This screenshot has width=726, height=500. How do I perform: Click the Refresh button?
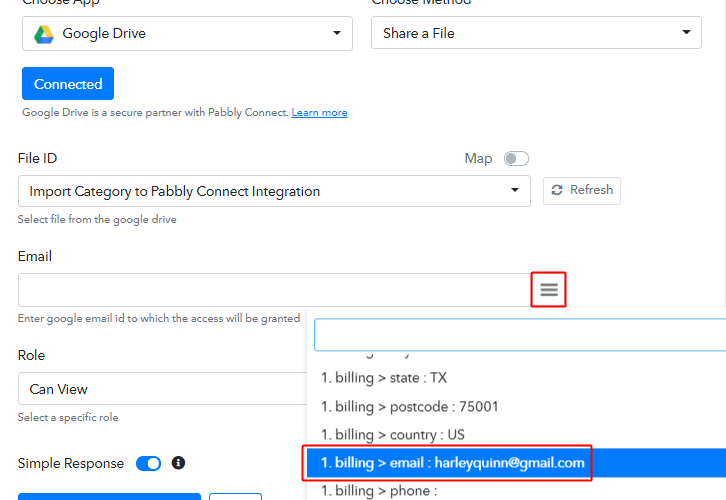click(x=582, y=190)
